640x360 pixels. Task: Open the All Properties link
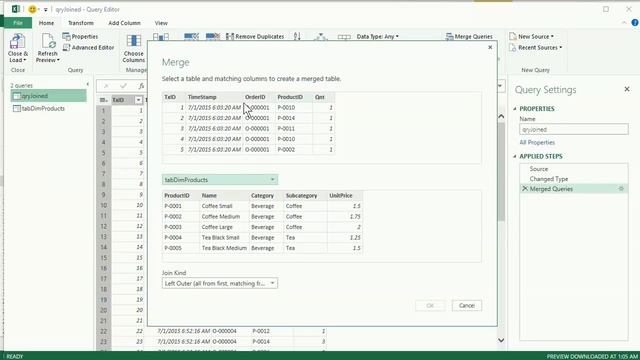coord(537,142)
